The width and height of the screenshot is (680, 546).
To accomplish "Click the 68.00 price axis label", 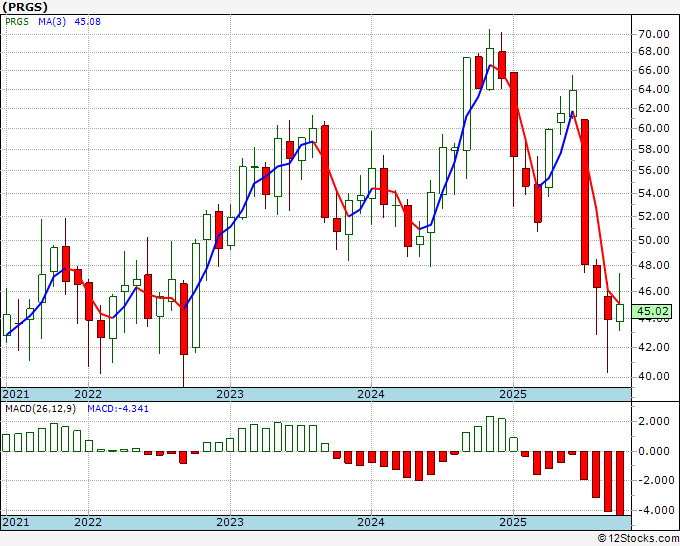I will pos(654,52).
